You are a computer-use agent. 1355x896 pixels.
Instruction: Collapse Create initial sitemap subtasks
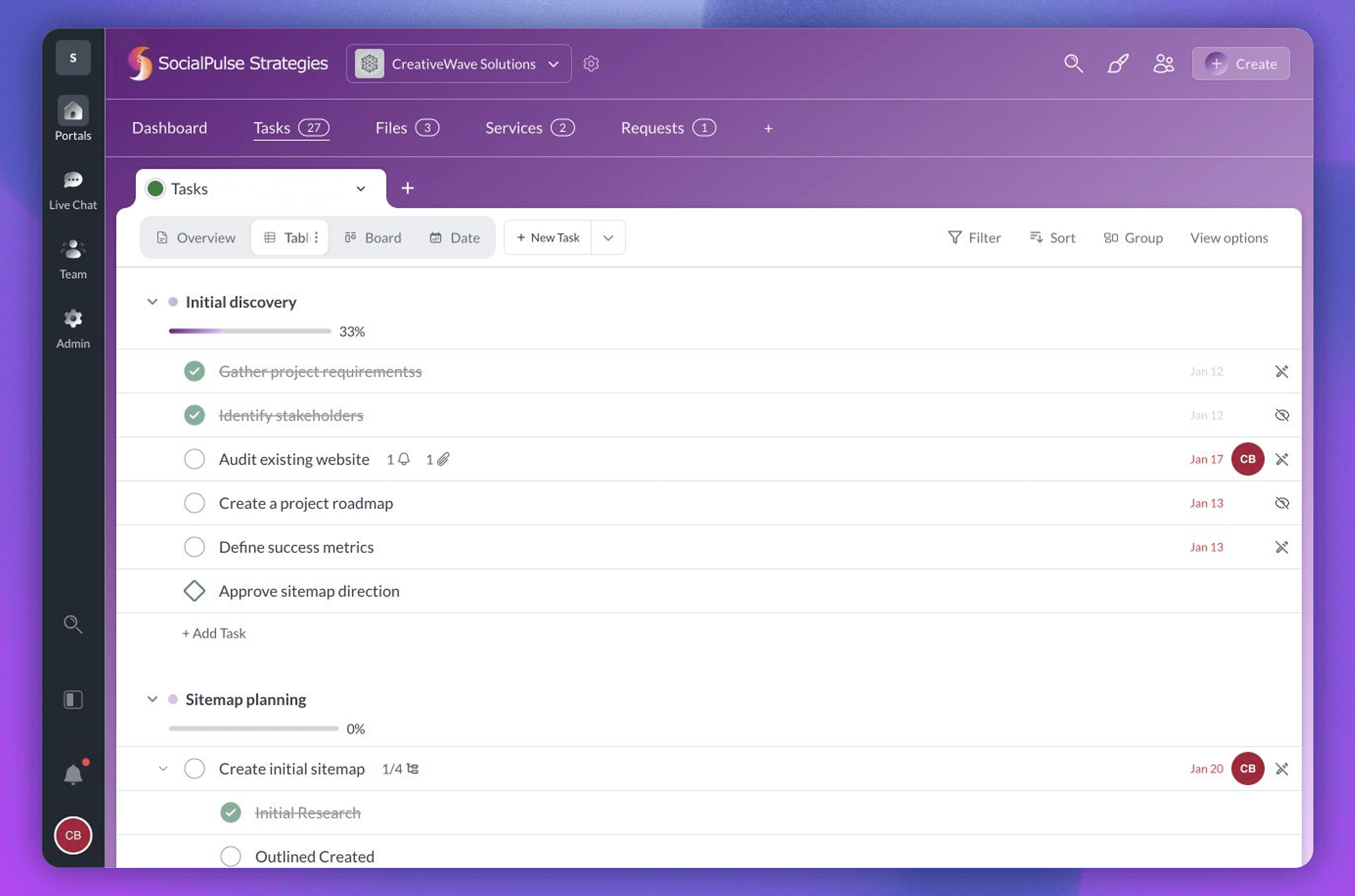pyautogui.click(x=163, y=768)
